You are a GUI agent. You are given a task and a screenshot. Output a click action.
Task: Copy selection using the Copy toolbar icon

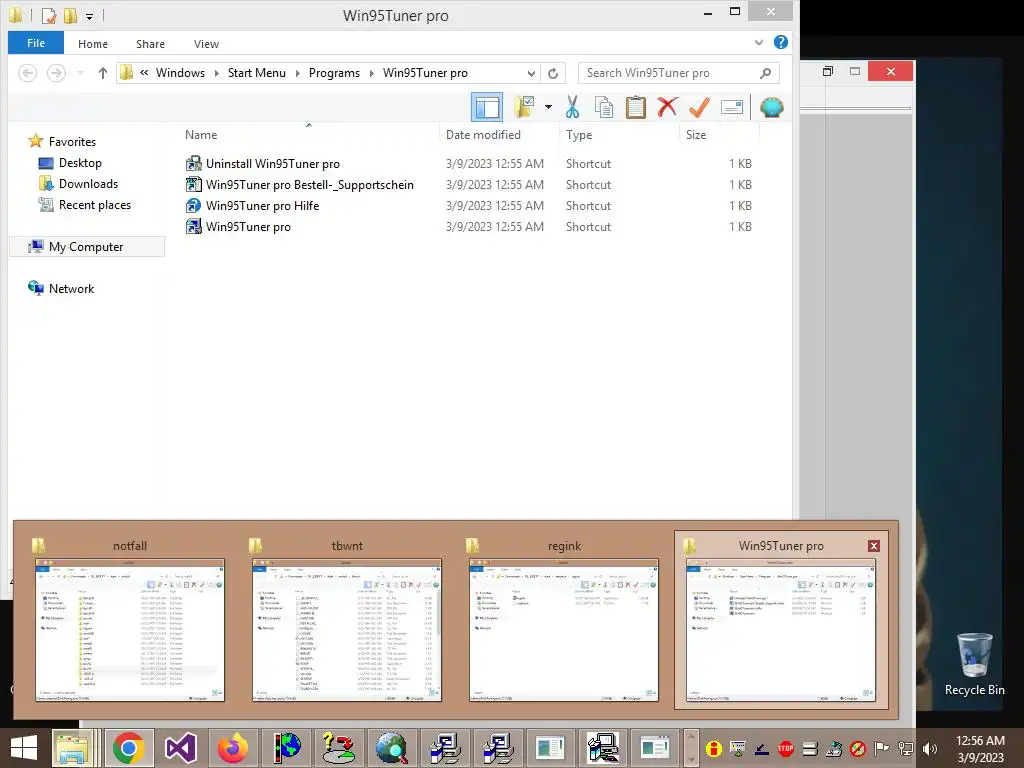tap(603, 107)
